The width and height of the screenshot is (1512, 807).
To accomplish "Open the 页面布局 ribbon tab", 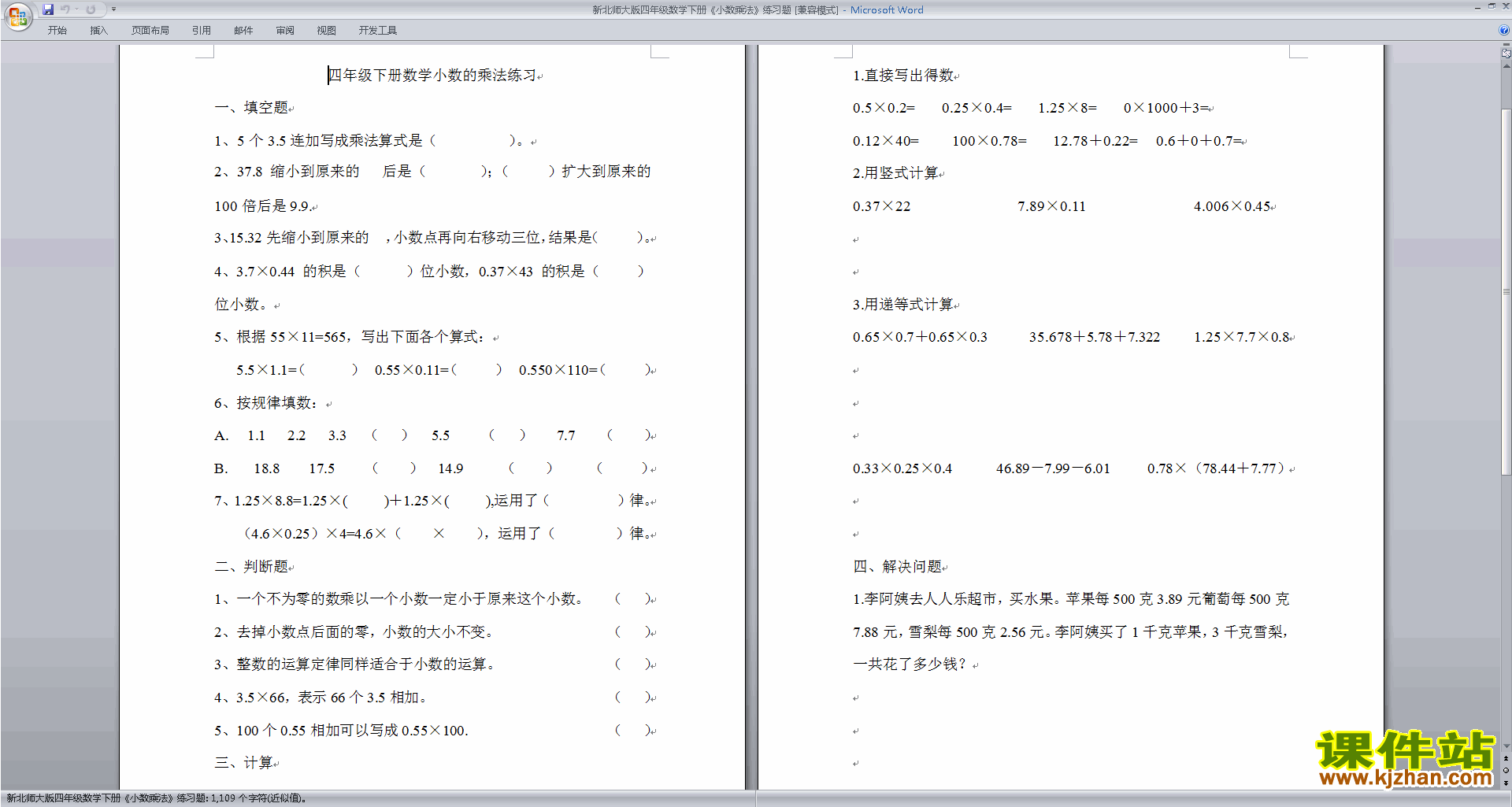I will (150, 31).
